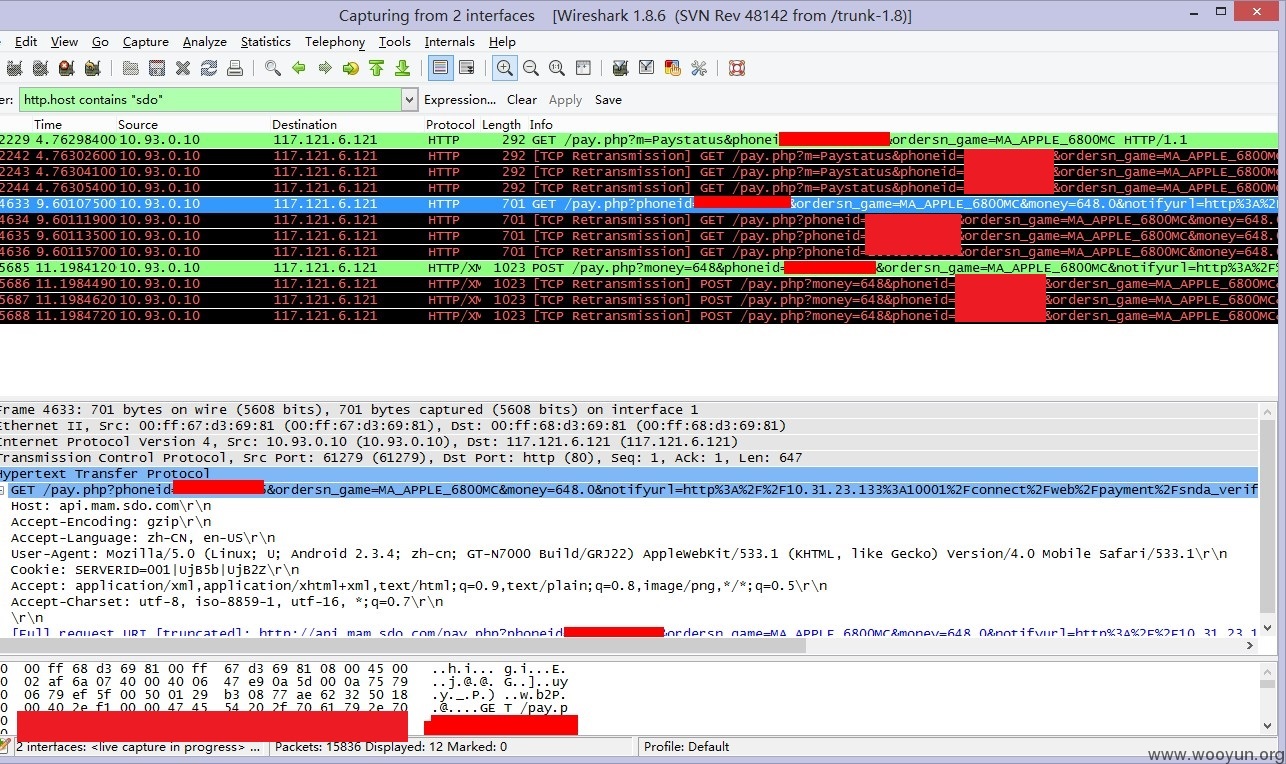Viewport: 1286px width, 764px height.
Task: Open the Help menu
Action: click(x=502, y=42)
